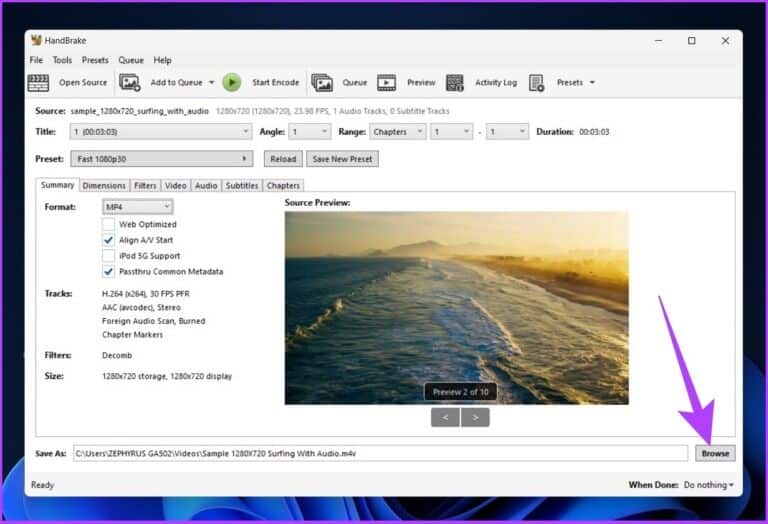Open the Title dropdown 1 (00:03:03)
768x524 pixels.
pos(161,132)
